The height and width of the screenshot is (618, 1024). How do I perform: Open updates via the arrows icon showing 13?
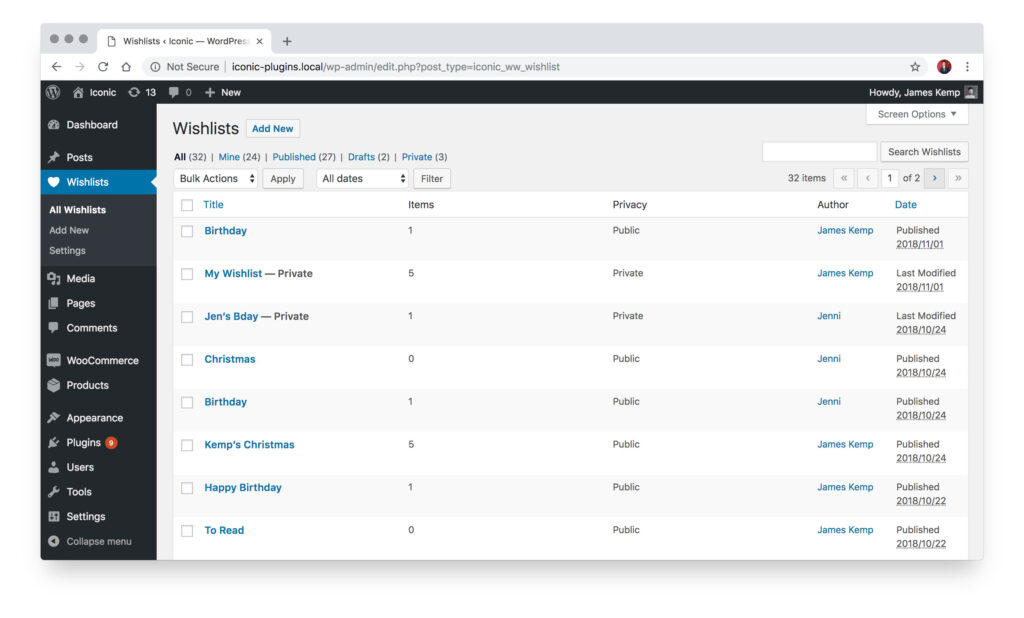coord(133,92)
